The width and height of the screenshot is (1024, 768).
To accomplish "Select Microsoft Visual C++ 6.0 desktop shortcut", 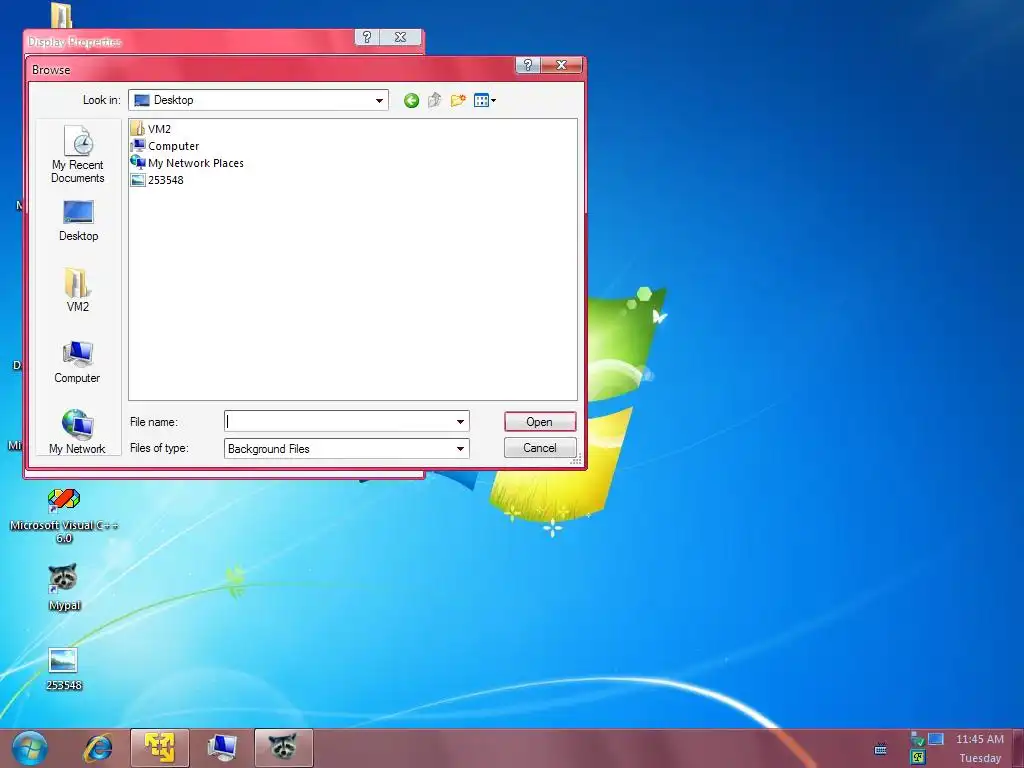I will point(64,516).
